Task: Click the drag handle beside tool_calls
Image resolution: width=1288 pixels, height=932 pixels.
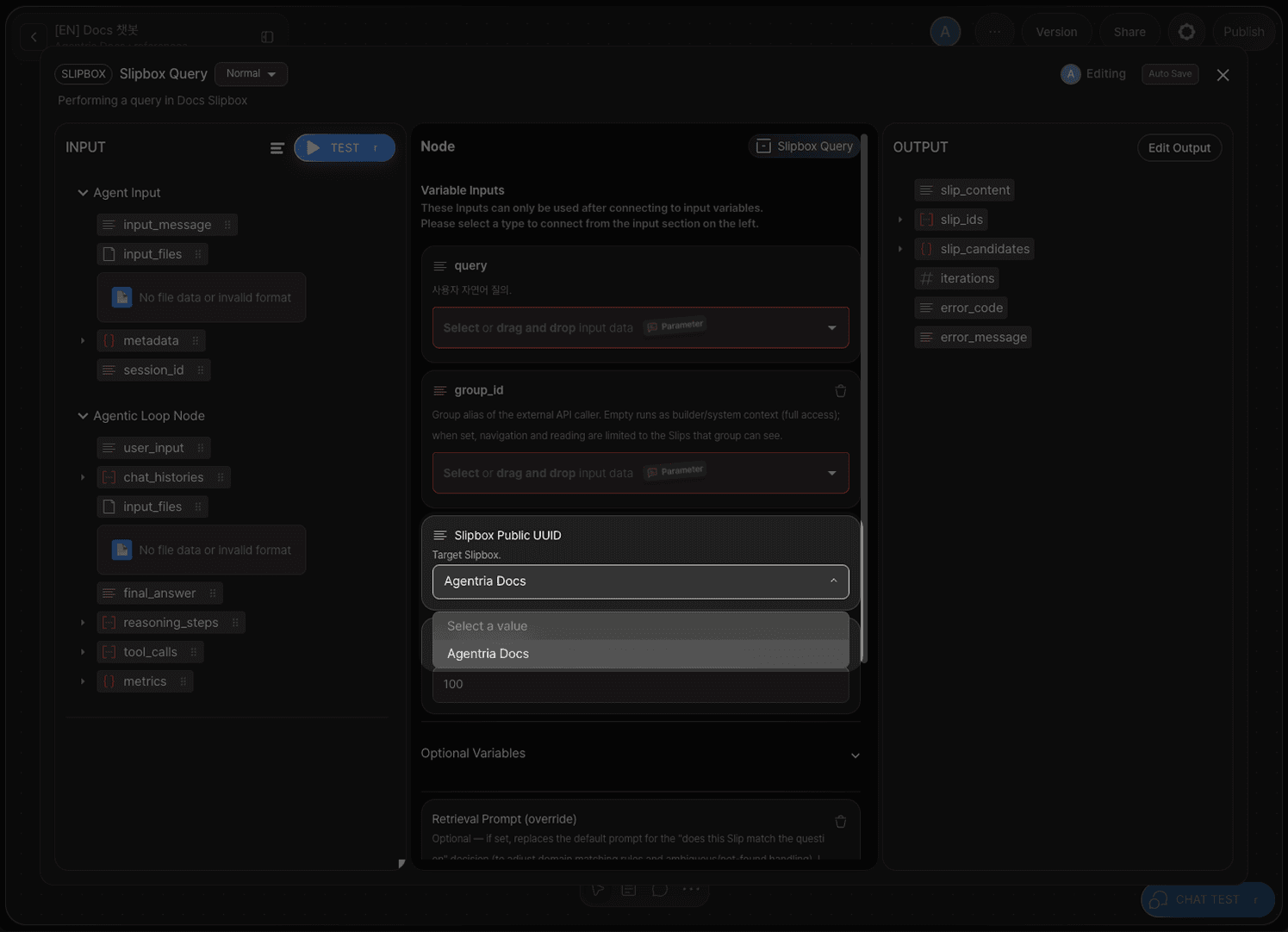Action: (x=194, y=652)
